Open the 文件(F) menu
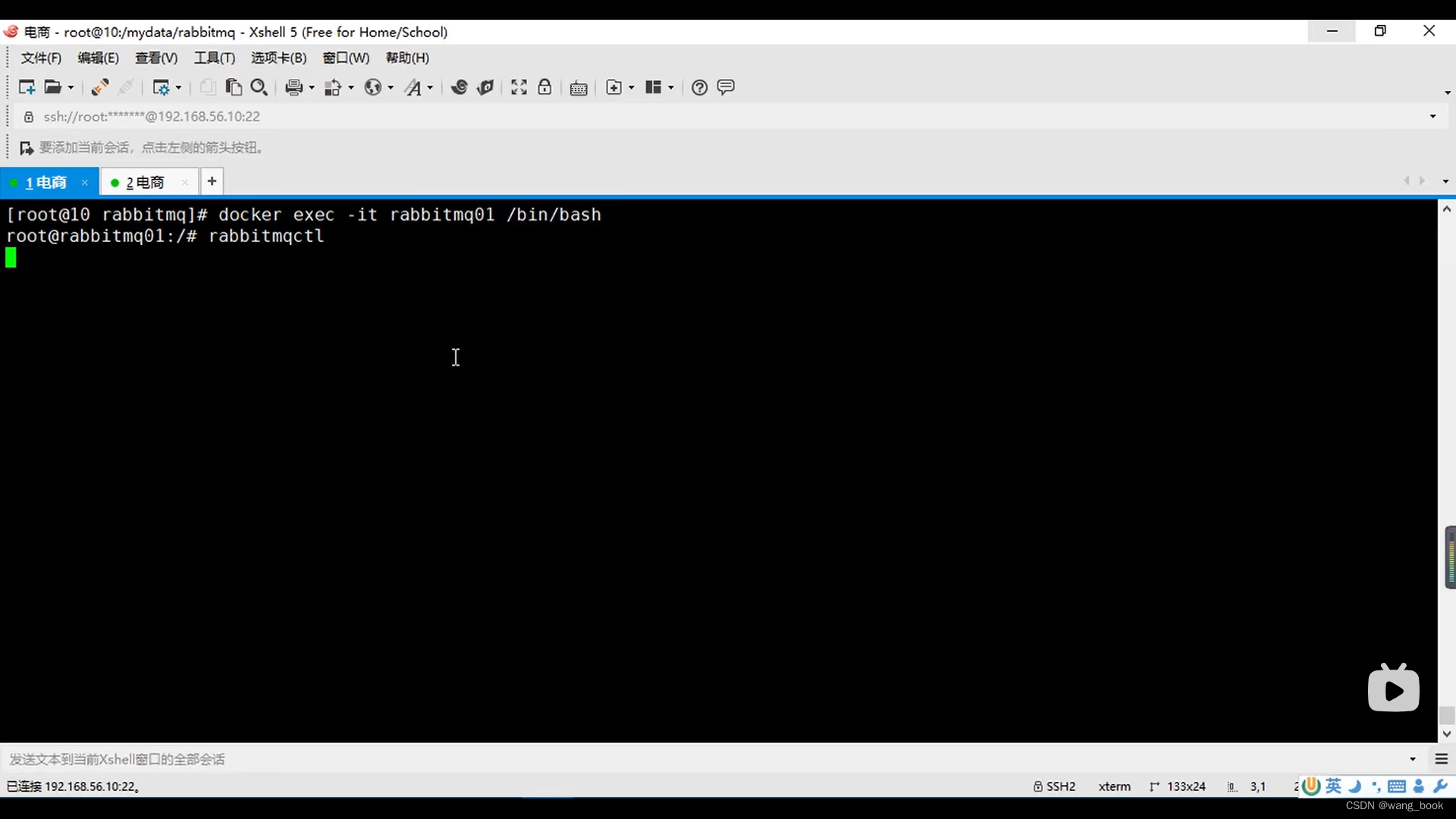This screenshot has height=819, width=1456. (41, 58)
